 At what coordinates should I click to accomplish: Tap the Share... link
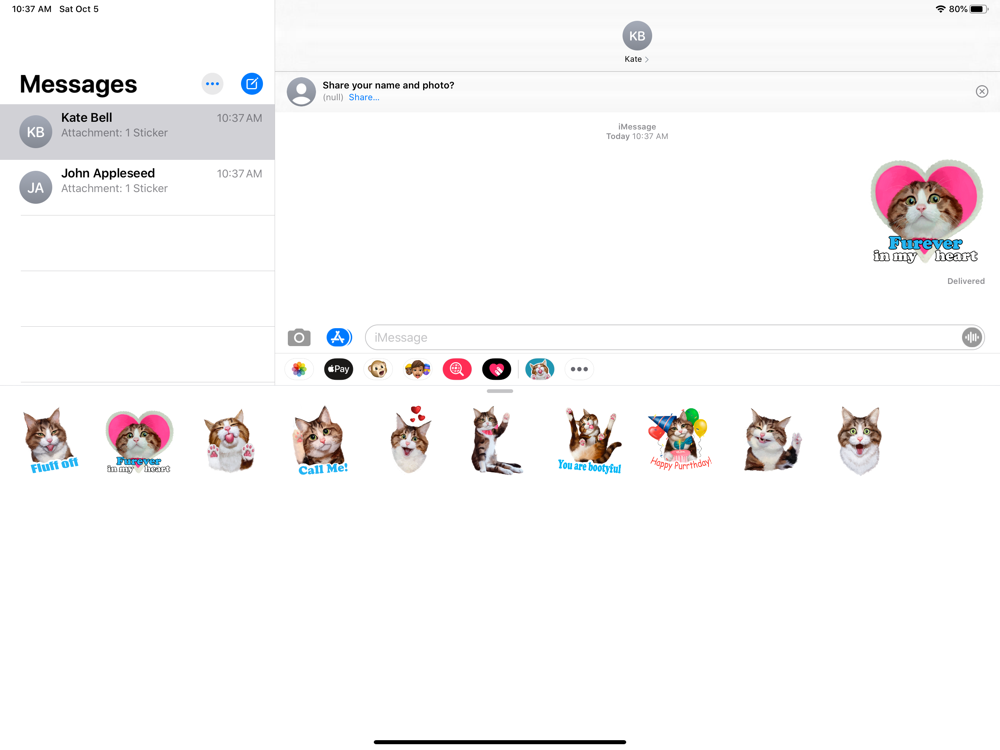pos(364,98)
